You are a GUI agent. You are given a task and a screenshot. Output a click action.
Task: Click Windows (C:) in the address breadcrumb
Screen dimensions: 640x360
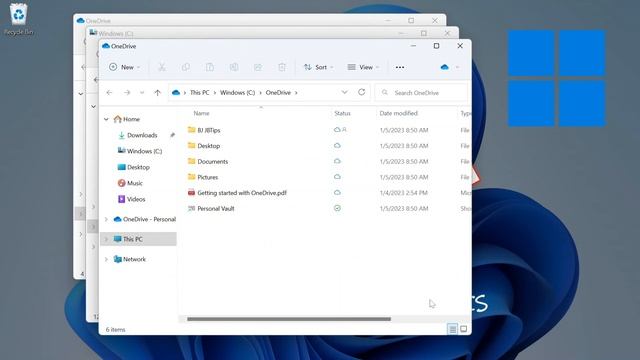[x=237, y=93]
